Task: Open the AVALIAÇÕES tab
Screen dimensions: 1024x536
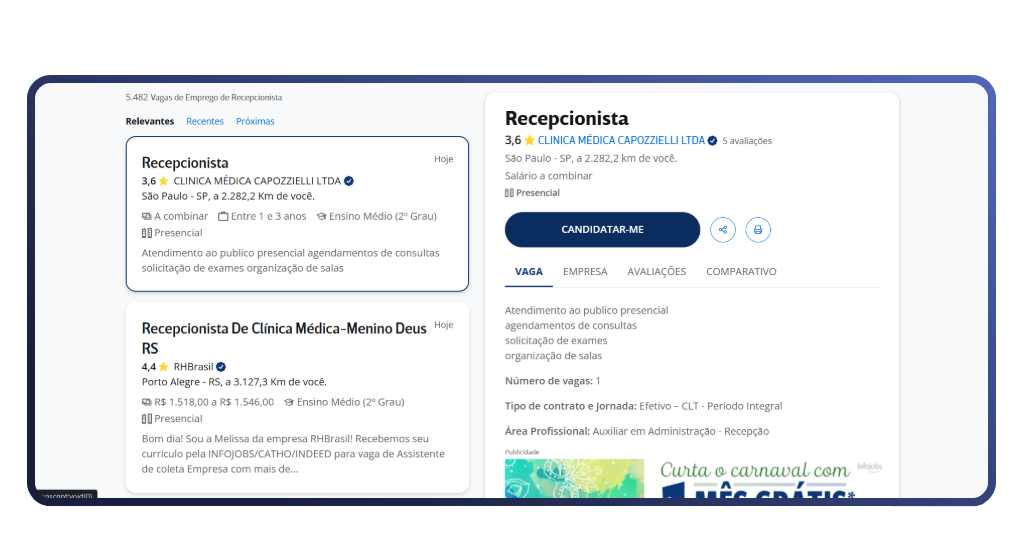Action: (x=656, y=272)
